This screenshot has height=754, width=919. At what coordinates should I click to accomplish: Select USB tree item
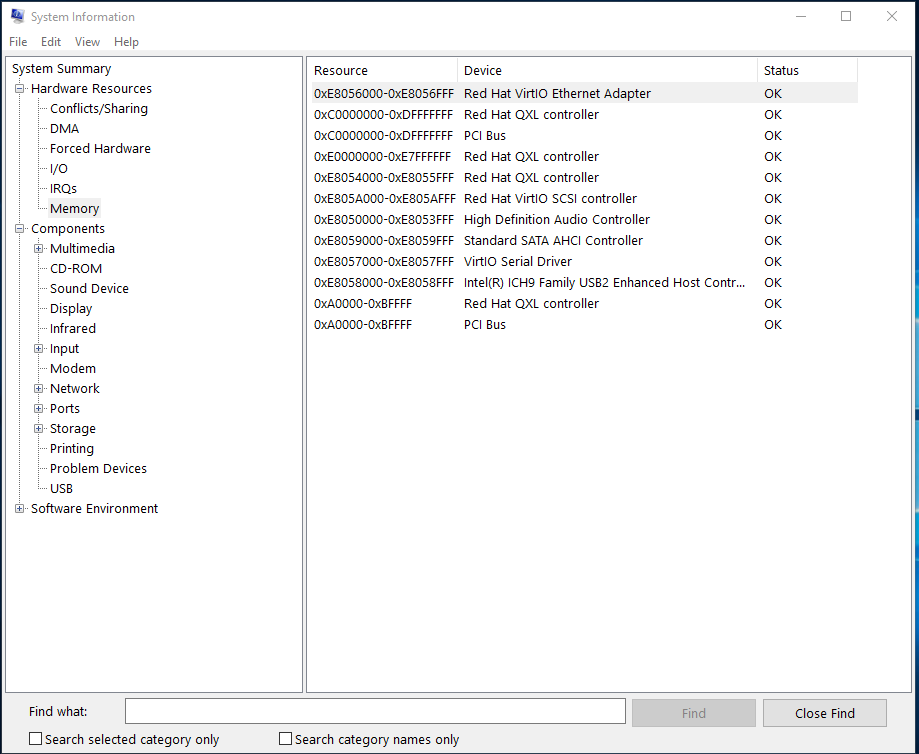(x=62, y=488)
